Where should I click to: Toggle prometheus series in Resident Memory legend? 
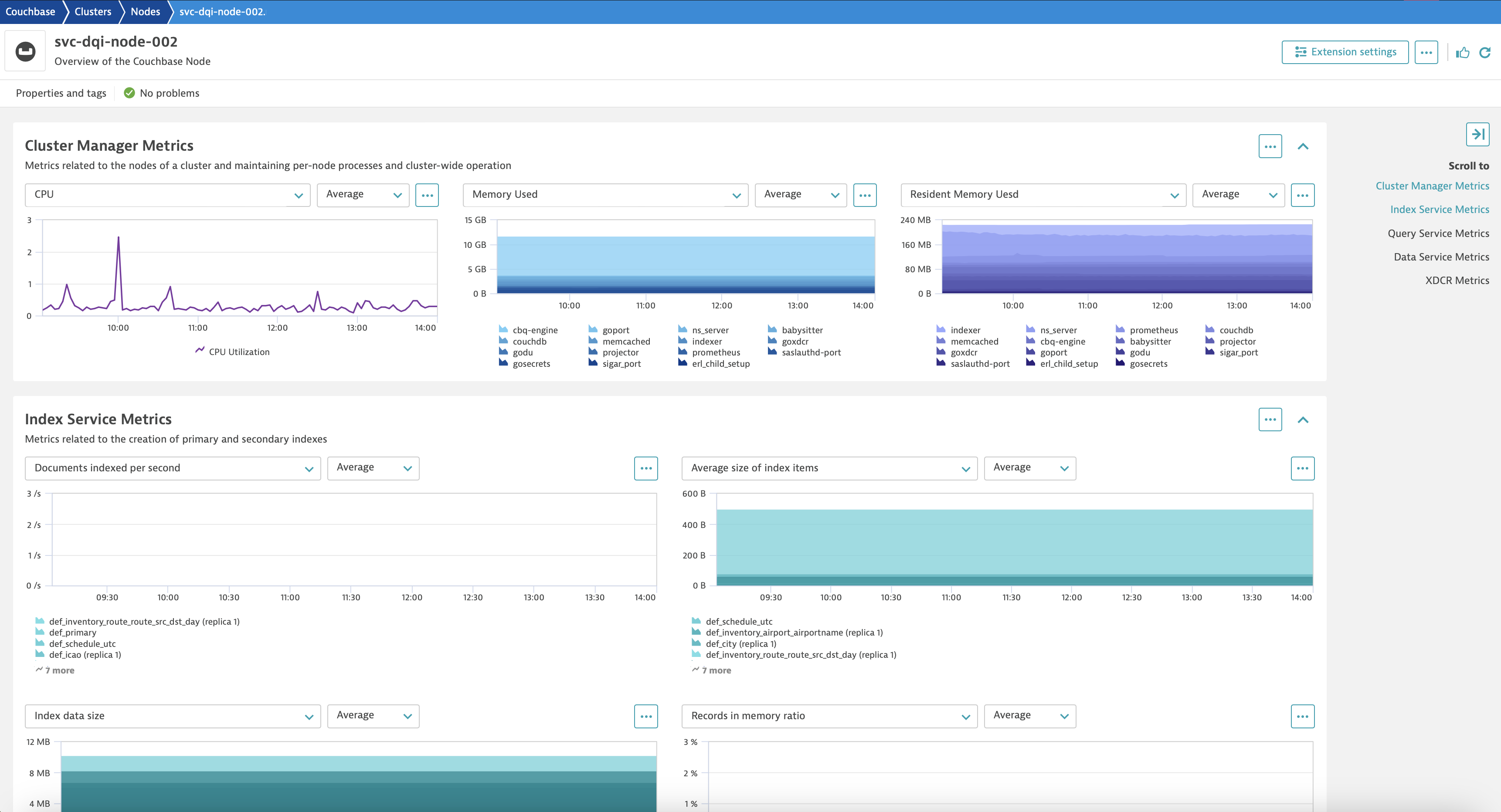(1154, 330)
